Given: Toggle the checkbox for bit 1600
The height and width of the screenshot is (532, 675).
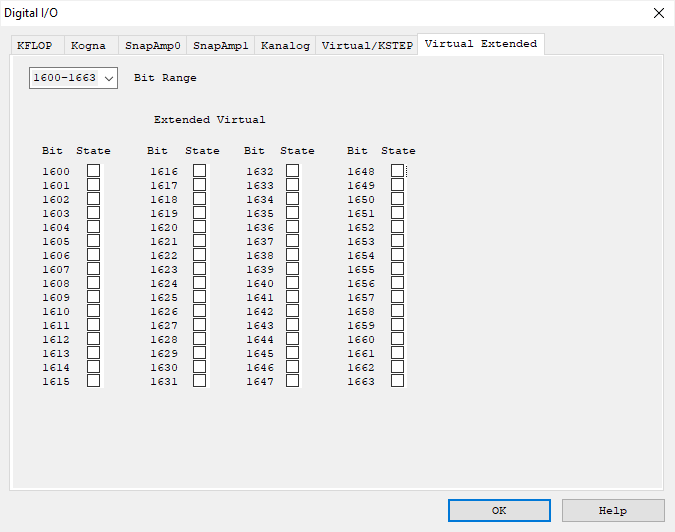Looking at the screenshot, I should pos(94,171).
